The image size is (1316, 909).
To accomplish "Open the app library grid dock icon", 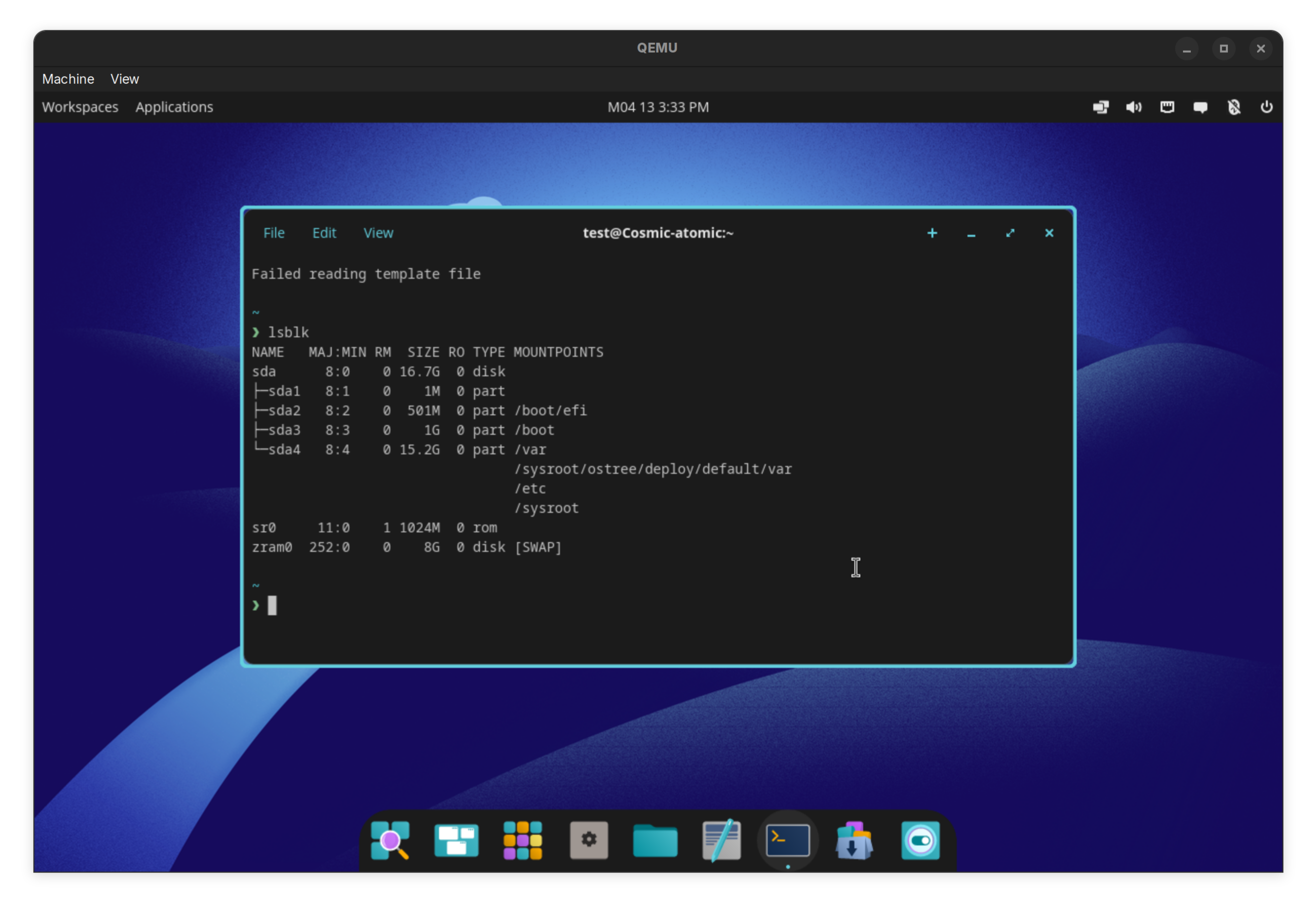I will click(523, 840).
